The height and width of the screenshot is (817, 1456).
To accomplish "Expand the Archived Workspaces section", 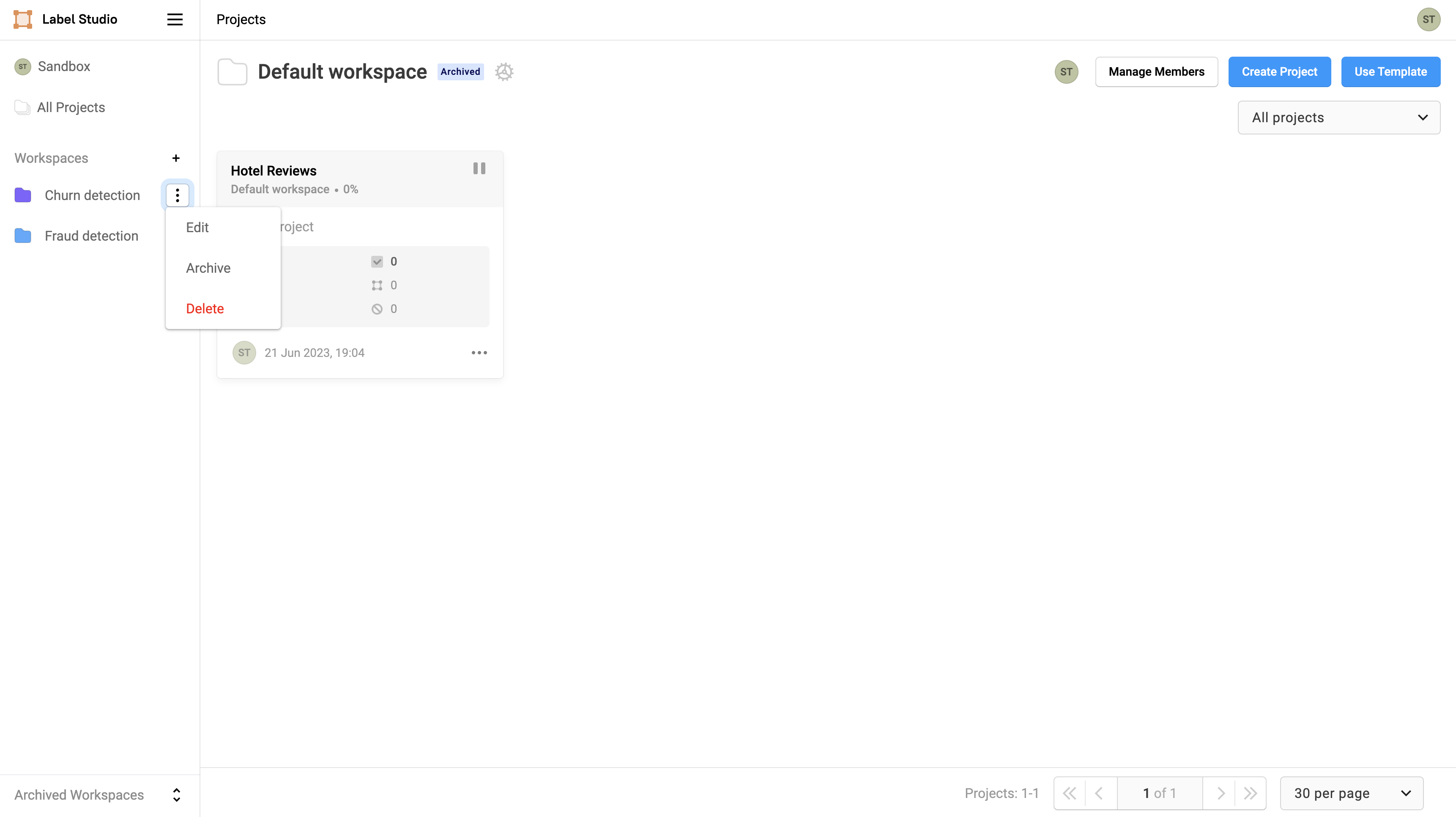I will click(x=176, y=795).
